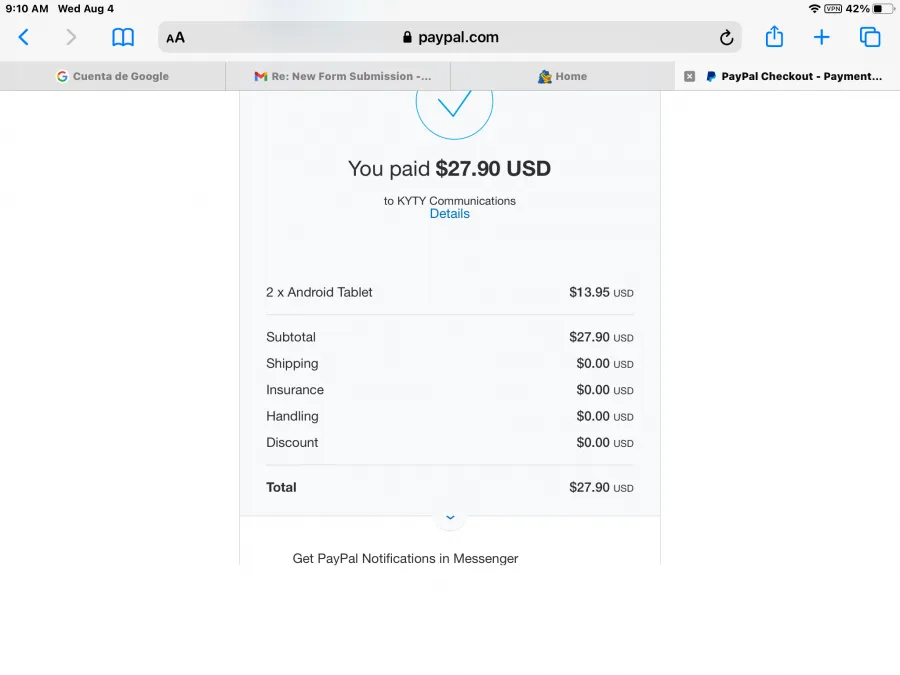Viewport: 900px width, 675px height.
Task: Add a new tab with plus icon
Action: coord(821,37)
